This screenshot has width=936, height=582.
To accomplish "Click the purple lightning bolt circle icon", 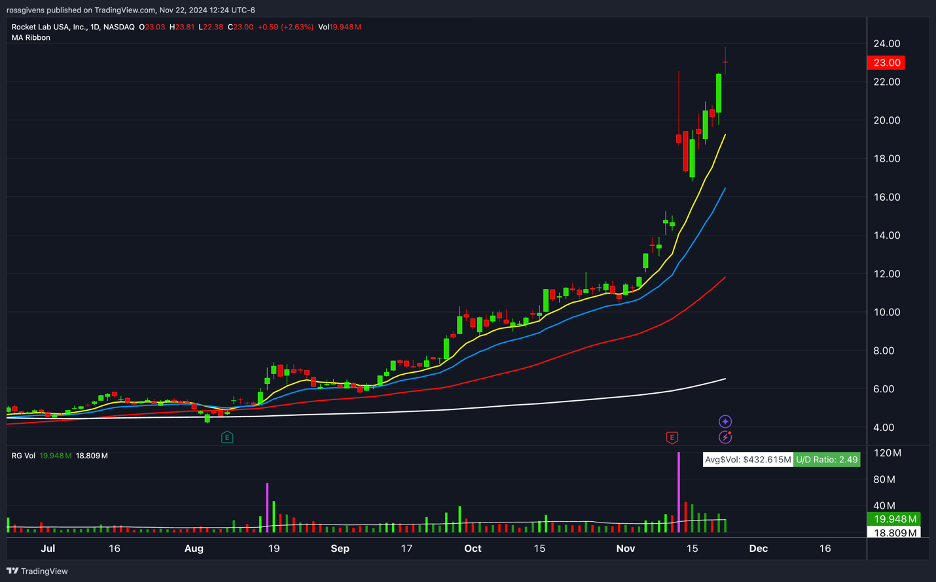I will tap(725, 438).
